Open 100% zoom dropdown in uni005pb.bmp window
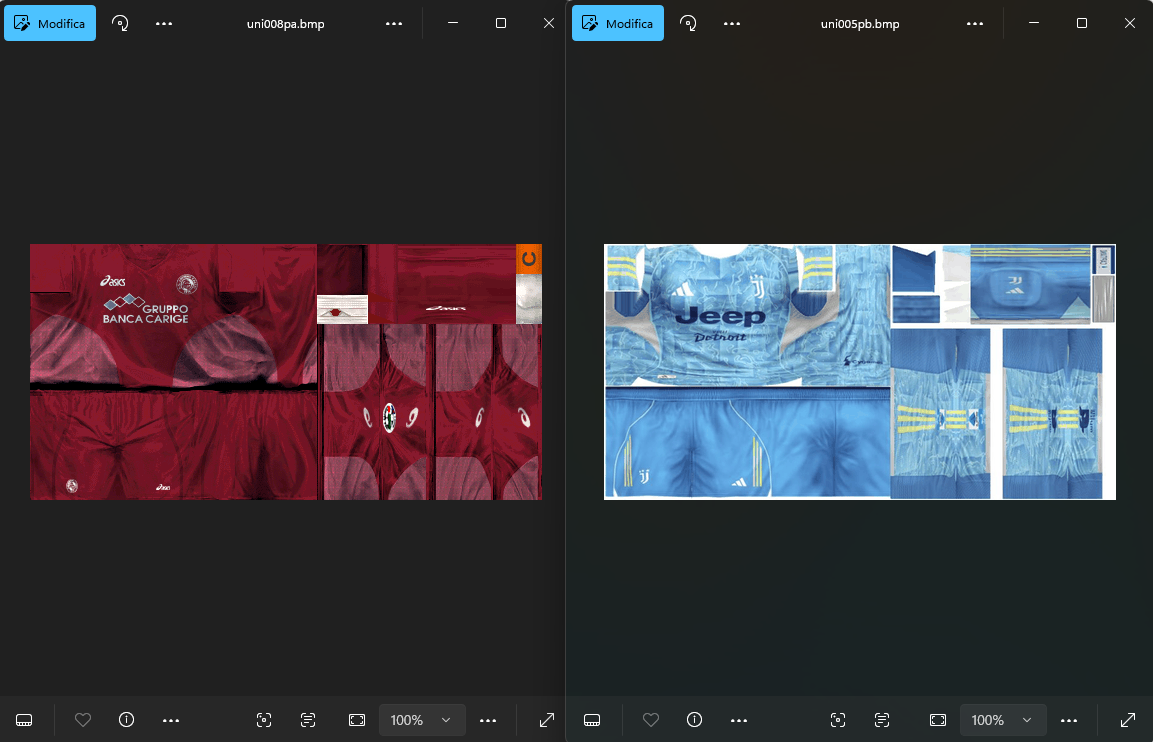The height and width of the screenshot is (742, 1153). 1002,720
